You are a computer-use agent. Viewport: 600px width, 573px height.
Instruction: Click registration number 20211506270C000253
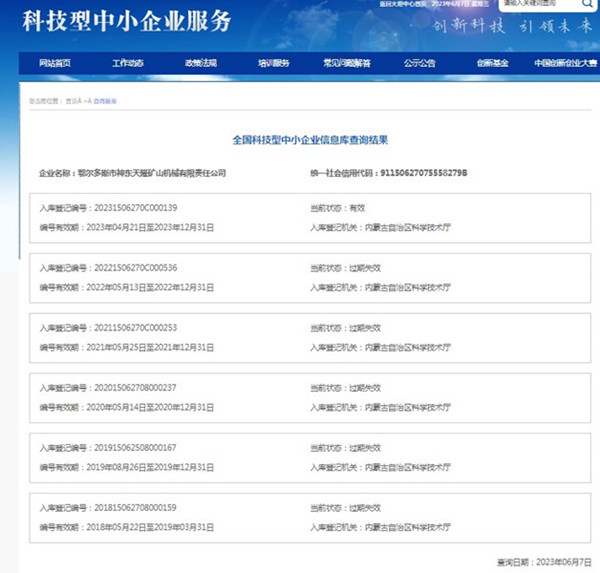133,328
